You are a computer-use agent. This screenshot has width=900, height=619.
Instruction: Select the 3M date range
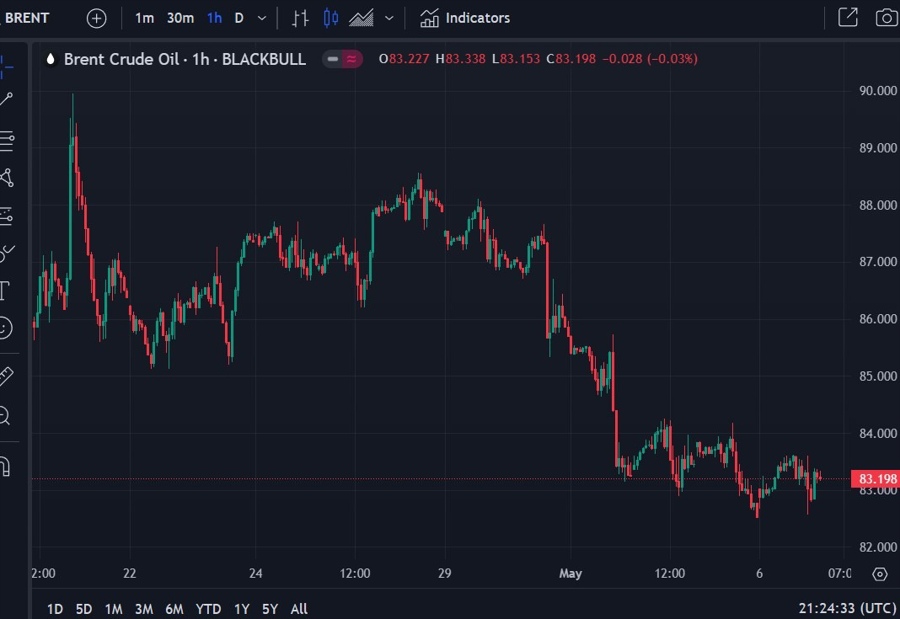click(x=143, y=609)
